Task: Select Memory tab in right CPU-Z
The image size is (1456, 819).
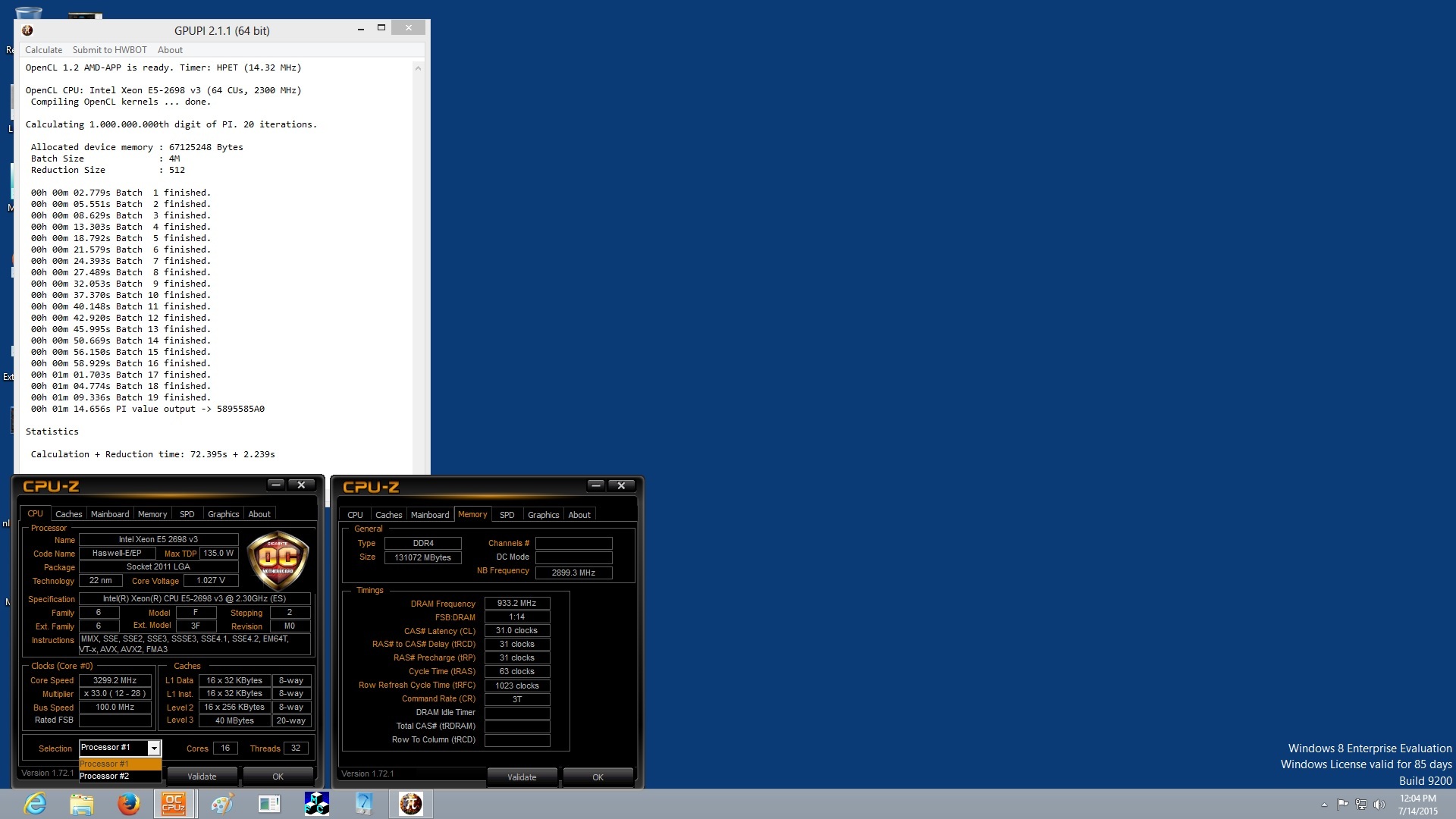Action: 472,514
